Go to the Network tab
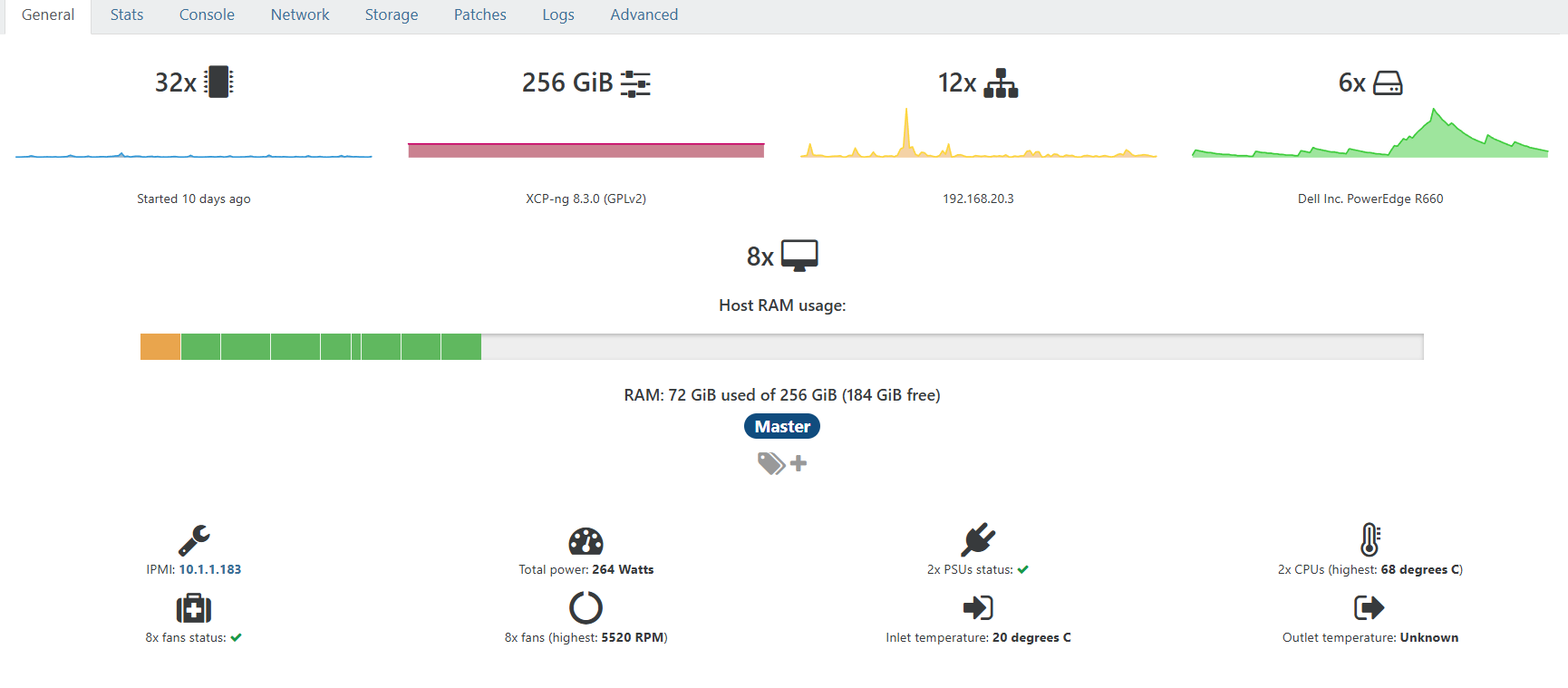This screenshot has width=1568, height=688. (300, 15)
